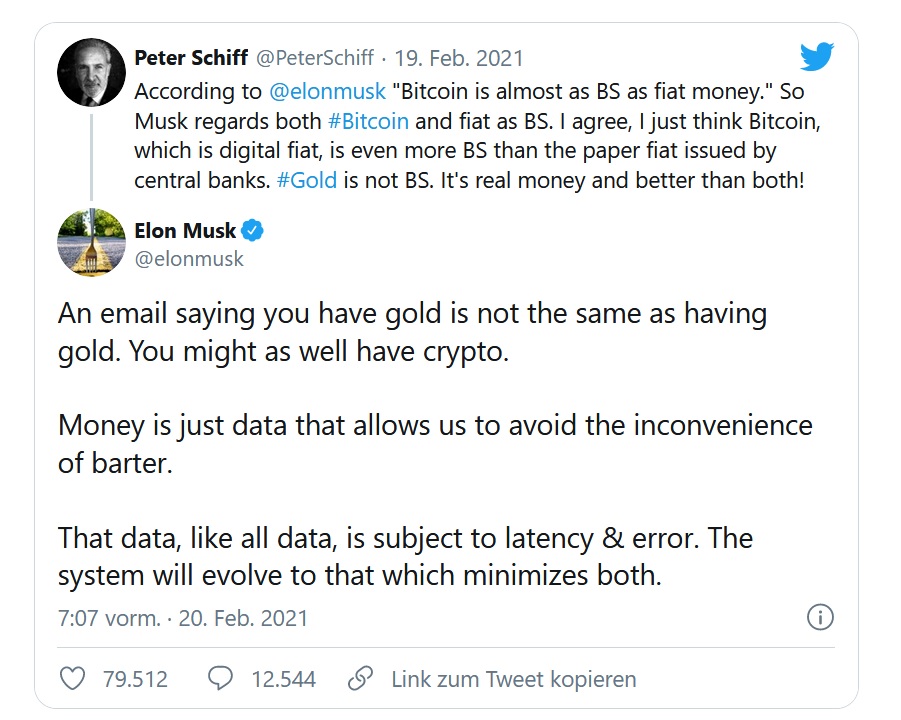
Task: Click Peter Schiff display name
Action: click(x=192, y=59)
